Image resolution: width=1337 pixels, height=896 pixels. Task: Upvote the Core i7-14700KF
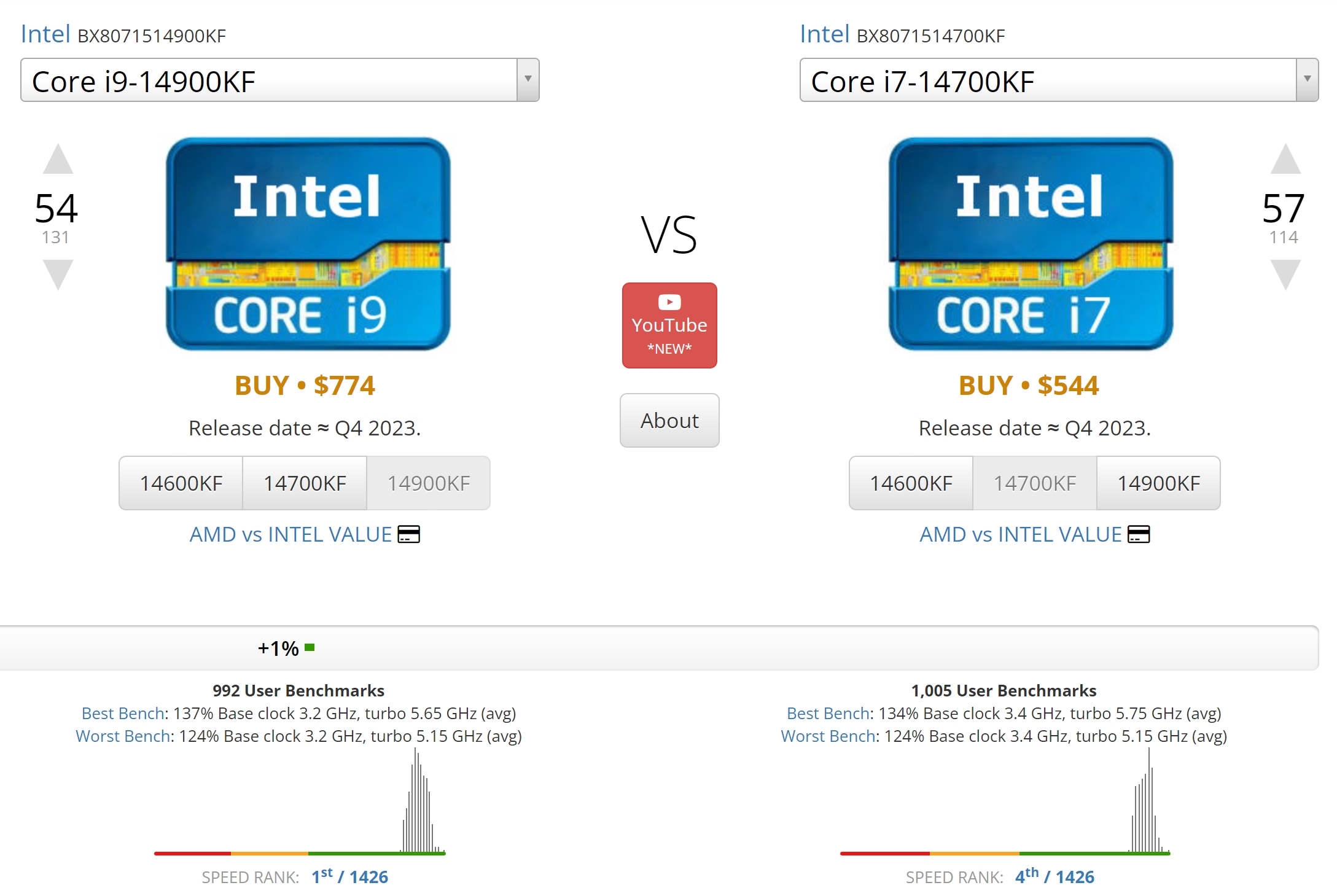[1285, 159]
